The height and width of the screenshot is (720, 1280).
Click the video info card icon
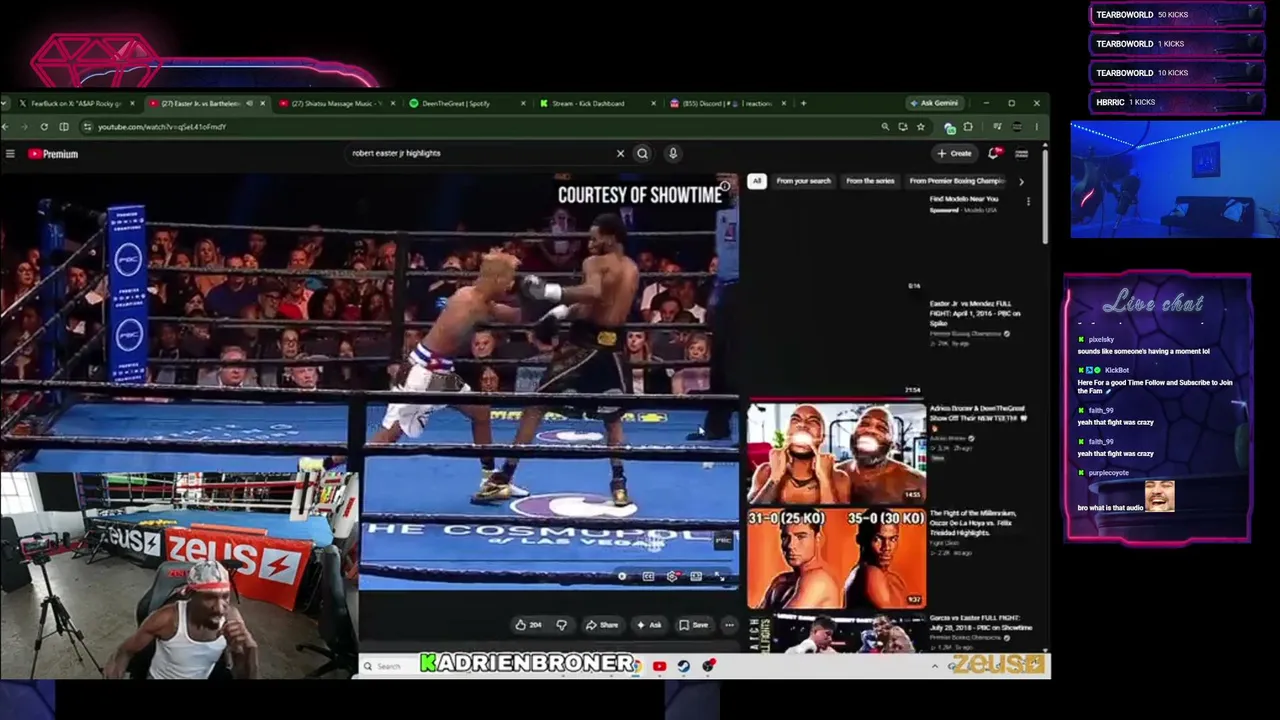(x=725, y=186)
